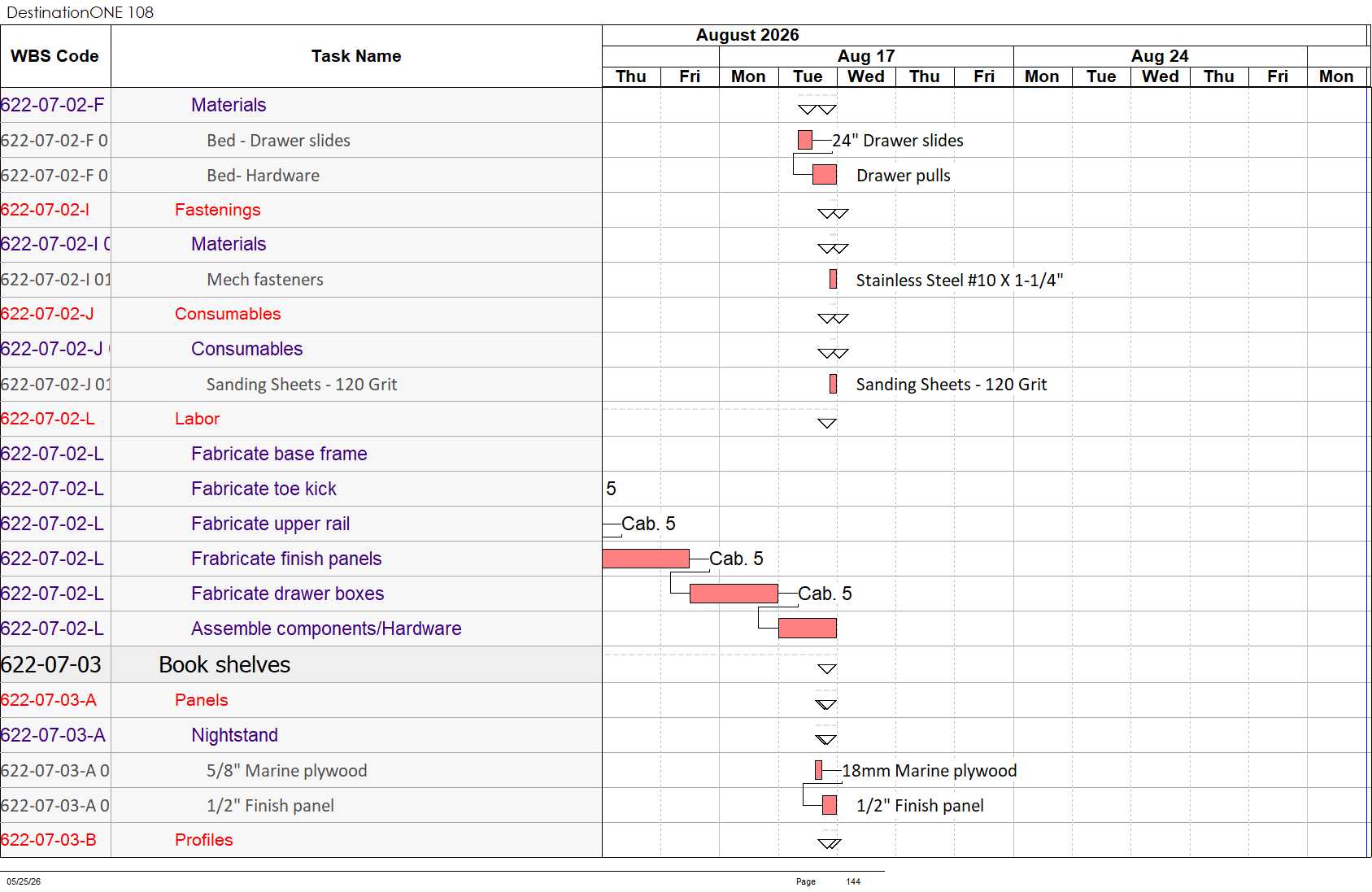The height and width of the screenshot is (892, 1372).
Task: Click the Wed header under Aug 17
Action: 866,76
